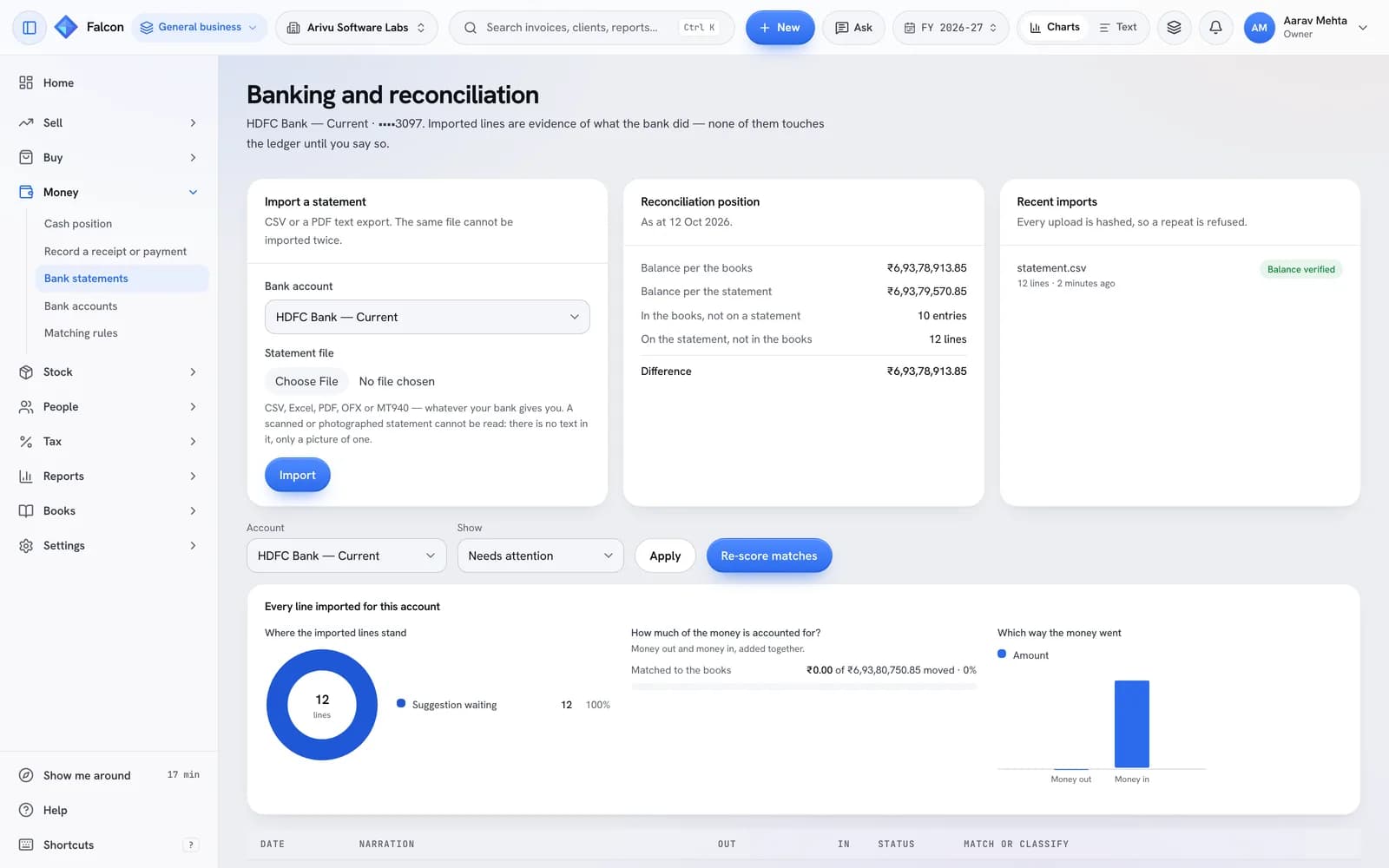Expand the Sell section chevron
The image size is (1389, 868).
click(x=193, y=122)
